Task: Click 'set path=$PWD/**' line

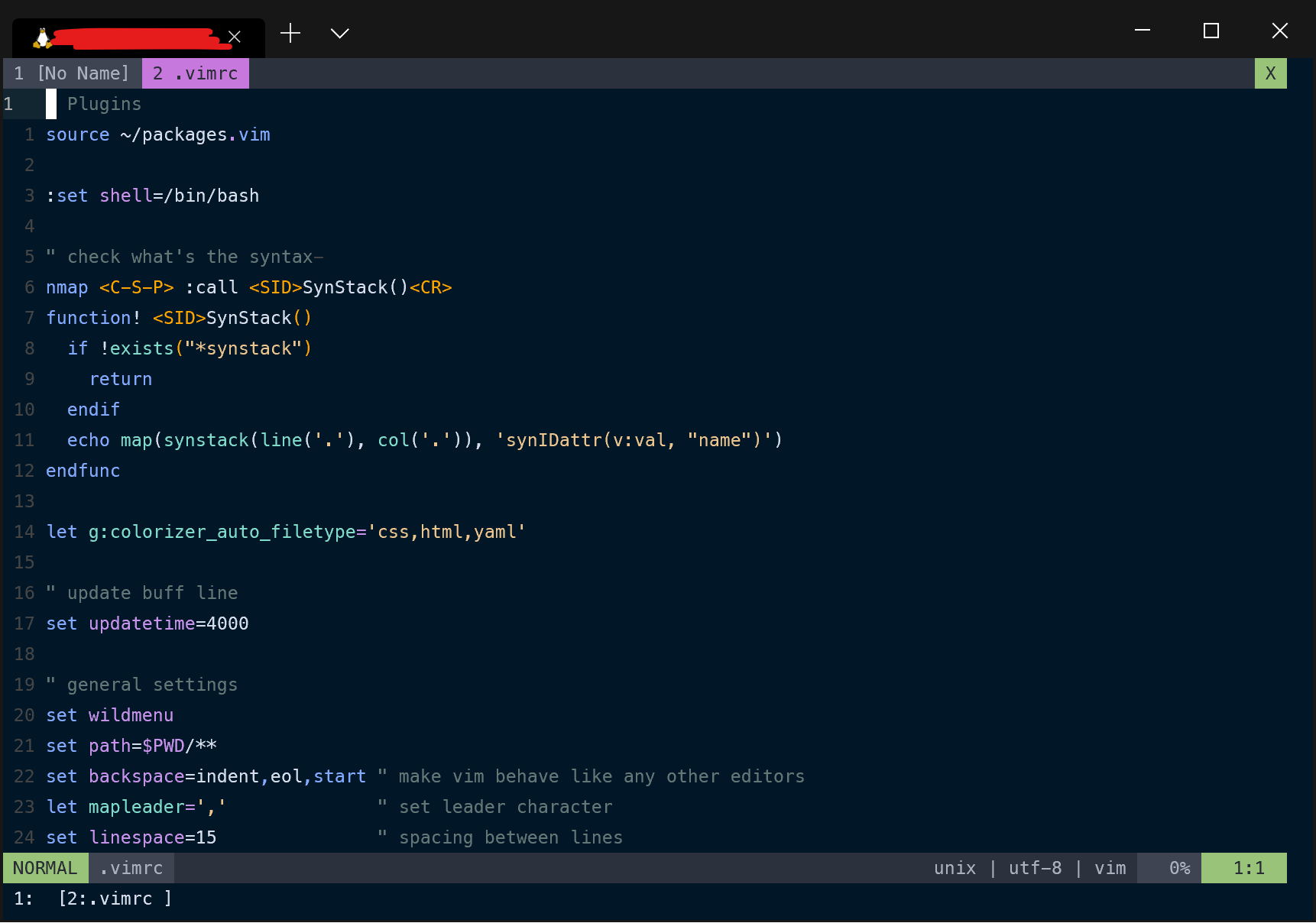Action: [131, 746]
